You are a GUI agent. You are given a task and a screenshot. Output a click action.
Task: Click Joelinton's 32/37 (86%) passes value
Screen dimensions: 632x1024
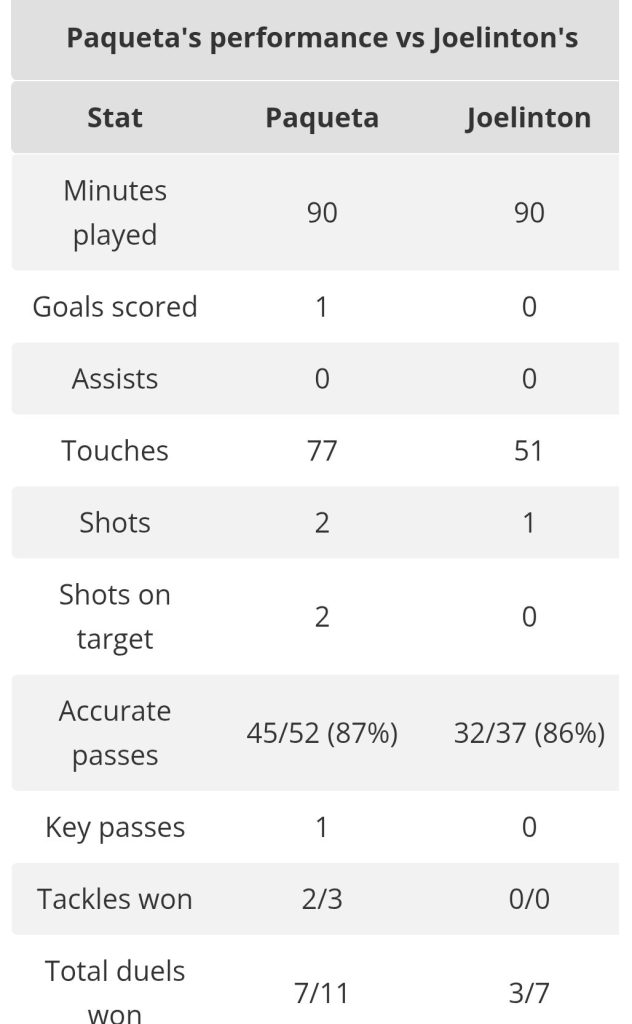pos(529,733)
